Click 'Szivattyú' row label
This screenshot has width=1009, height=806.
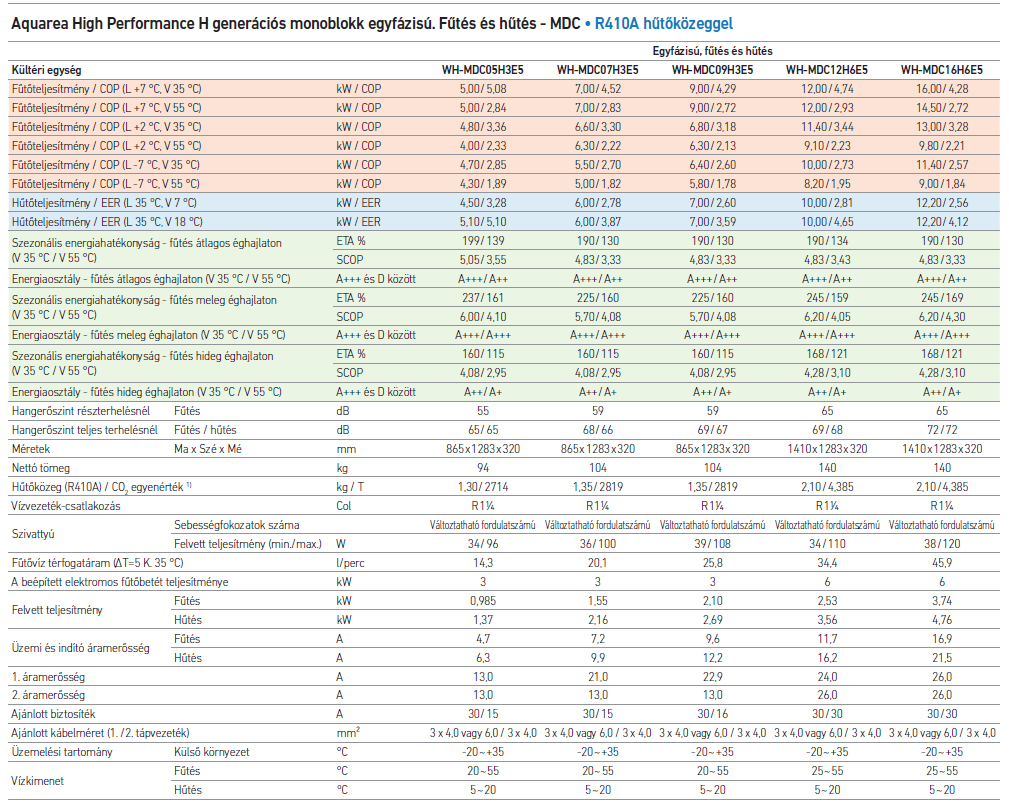point(33,535)
